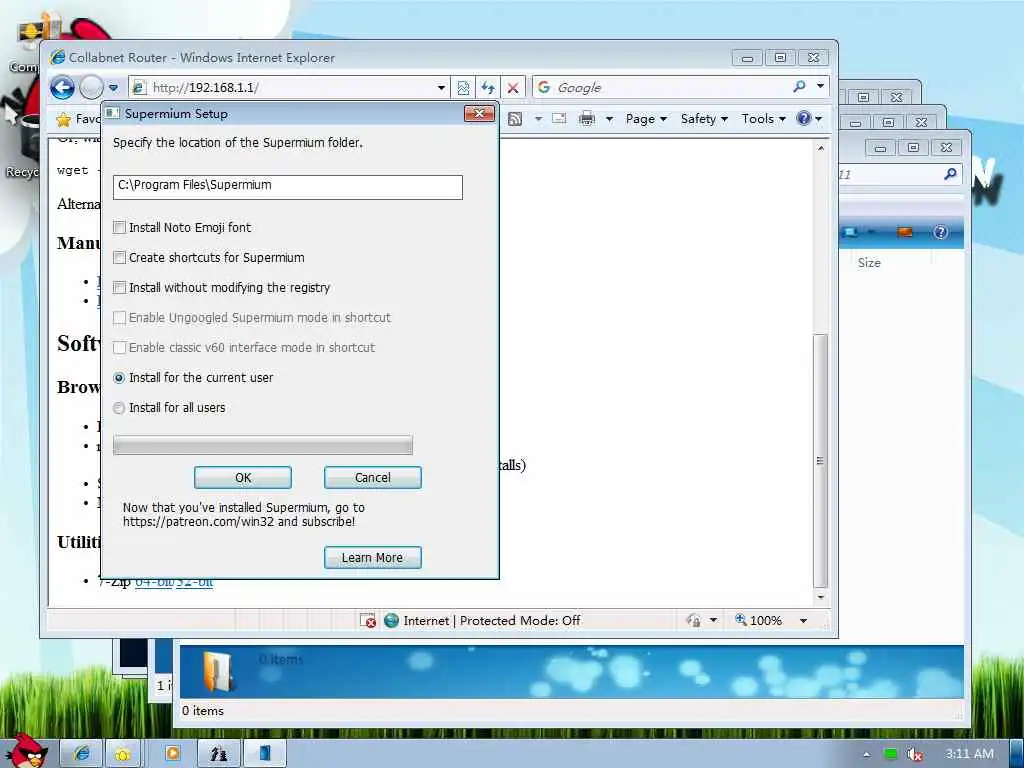Viewport: 1024px width, 768px height.
Task: Open the feeds dropdown arrow next to RSS
Action: coord(538,119)
